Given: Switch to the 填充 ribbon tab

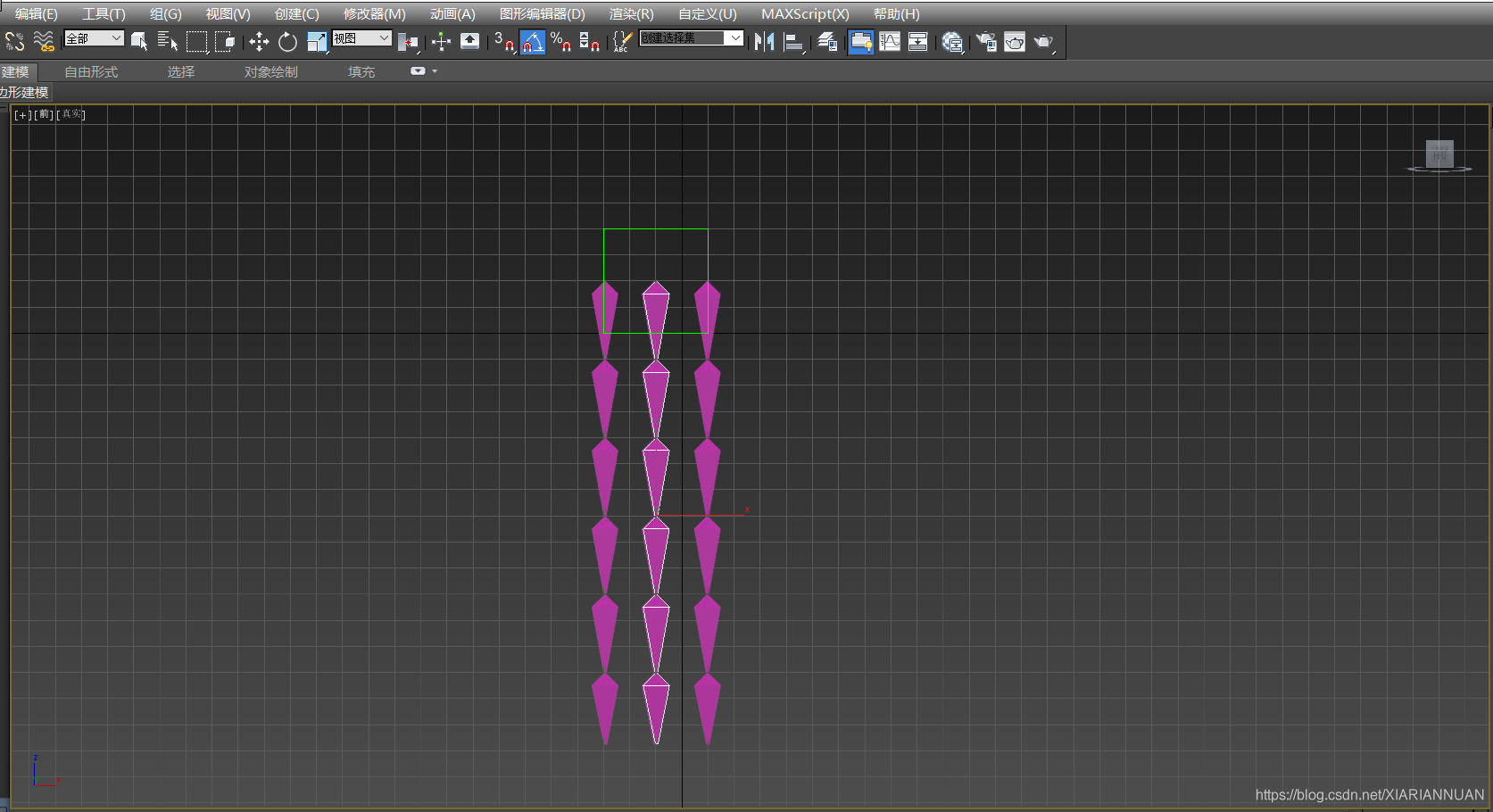Looking at the screenshot, I should [361, 71].
